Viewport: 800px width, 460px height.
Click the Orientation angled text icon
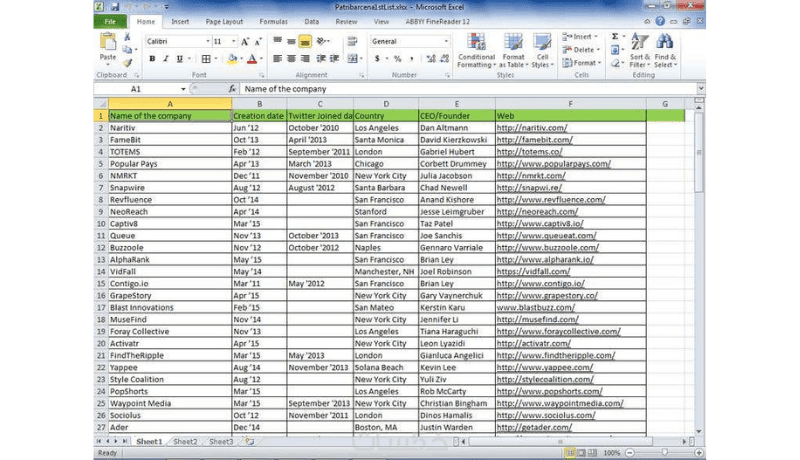(x=321, y=41)
